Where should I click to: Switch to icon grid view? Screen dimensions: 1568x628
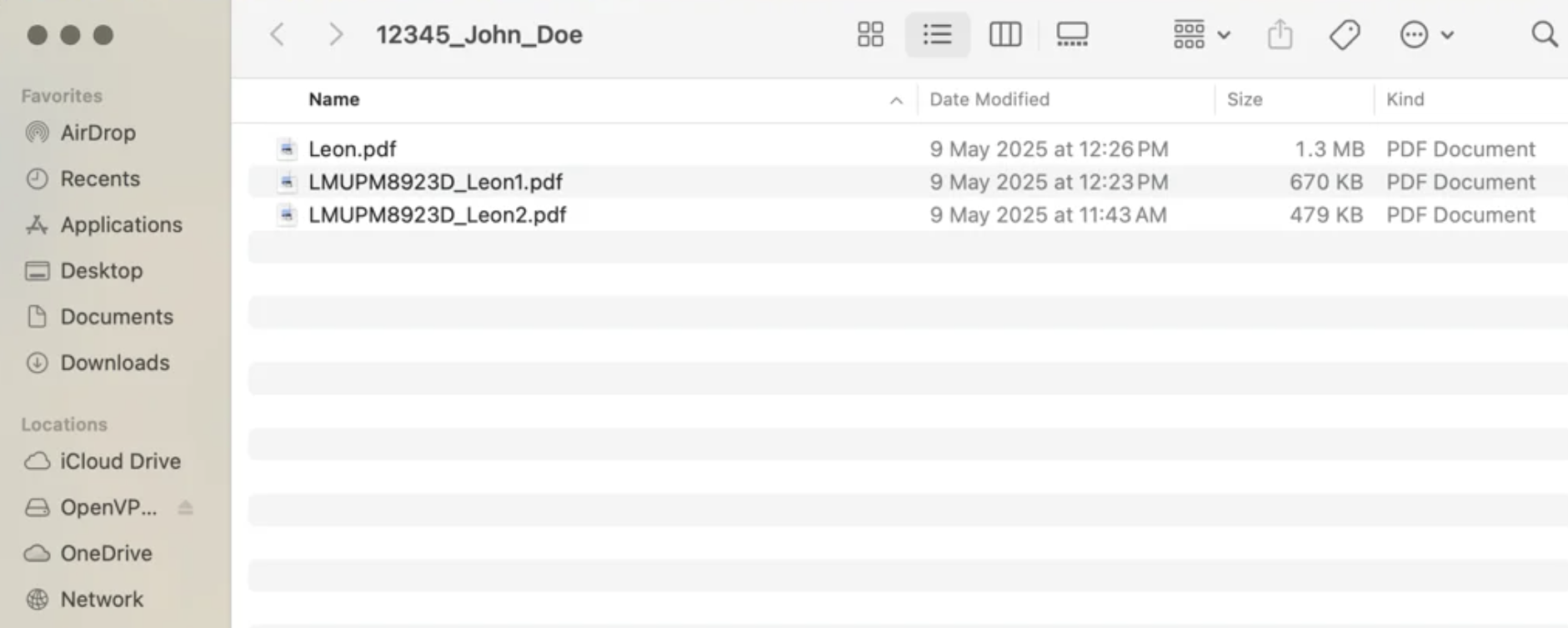(869, 34)
